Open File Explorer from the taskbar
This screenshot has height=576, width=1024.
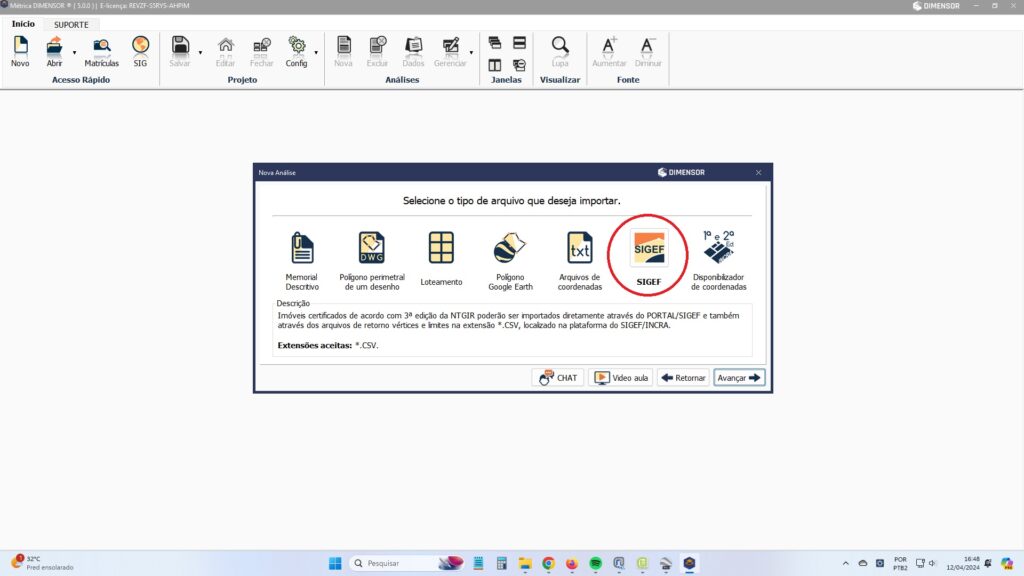pyautogui.click(x=525, y=563)
